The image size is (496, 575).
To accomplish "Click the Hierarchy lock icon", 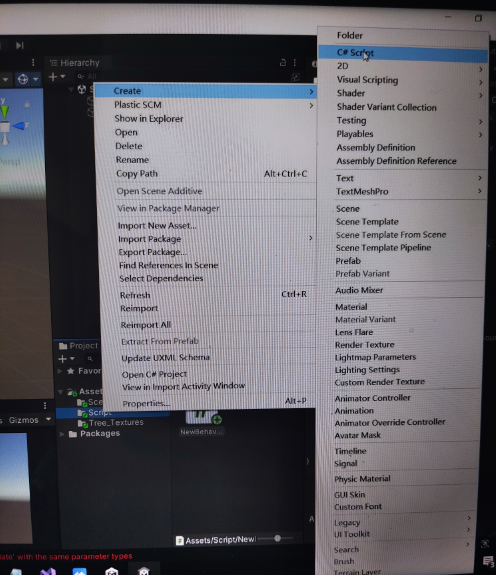I will tap(283, 62).
